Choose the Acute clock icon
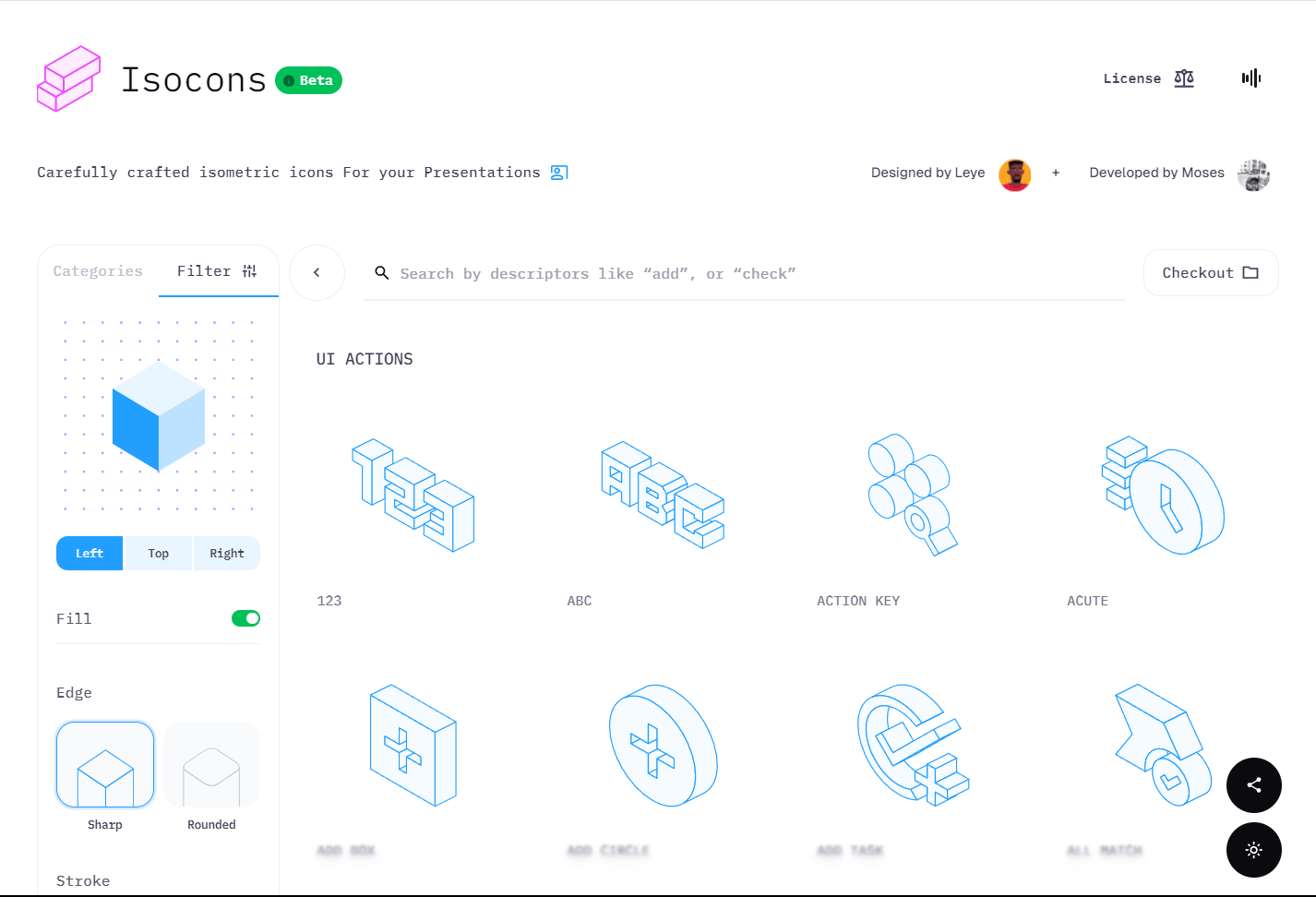The width and height of the screenshot is (1316, 897). pos(1163,496)
